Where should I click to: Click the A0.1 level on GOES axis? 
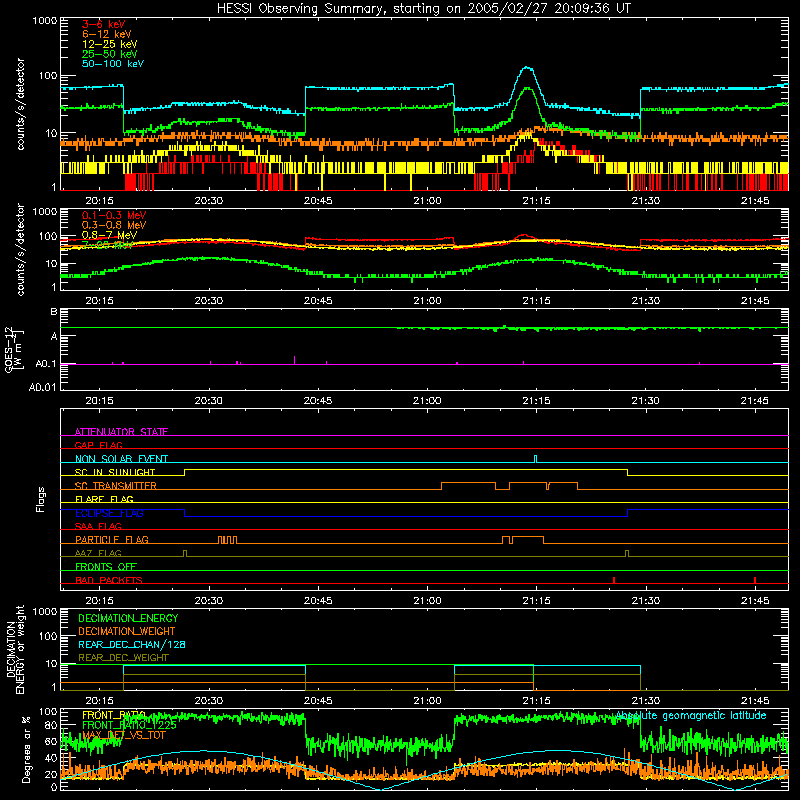click(46, 364)
